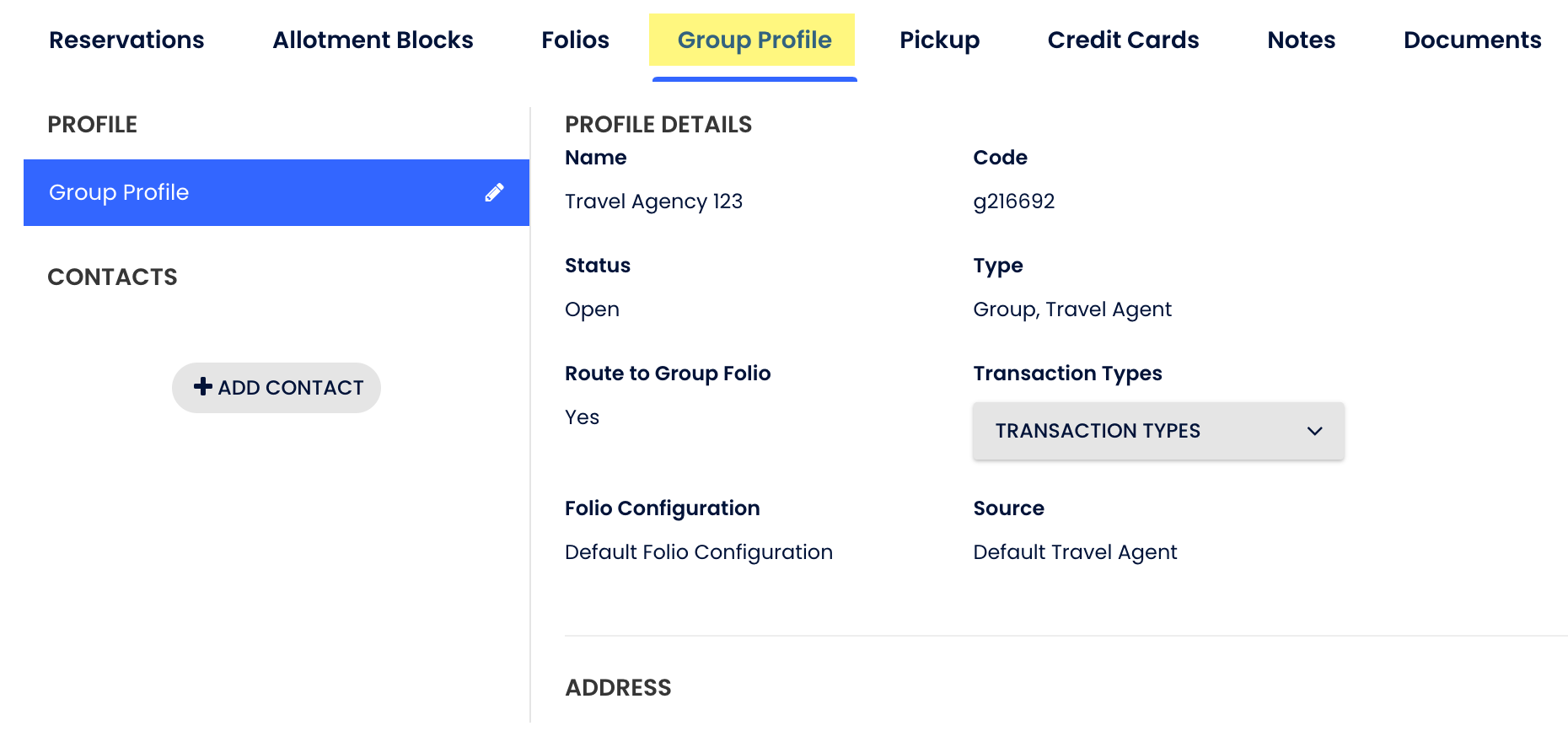Click the Address section heading
This screenshot has height=742, width=1568.
[618, 687]
